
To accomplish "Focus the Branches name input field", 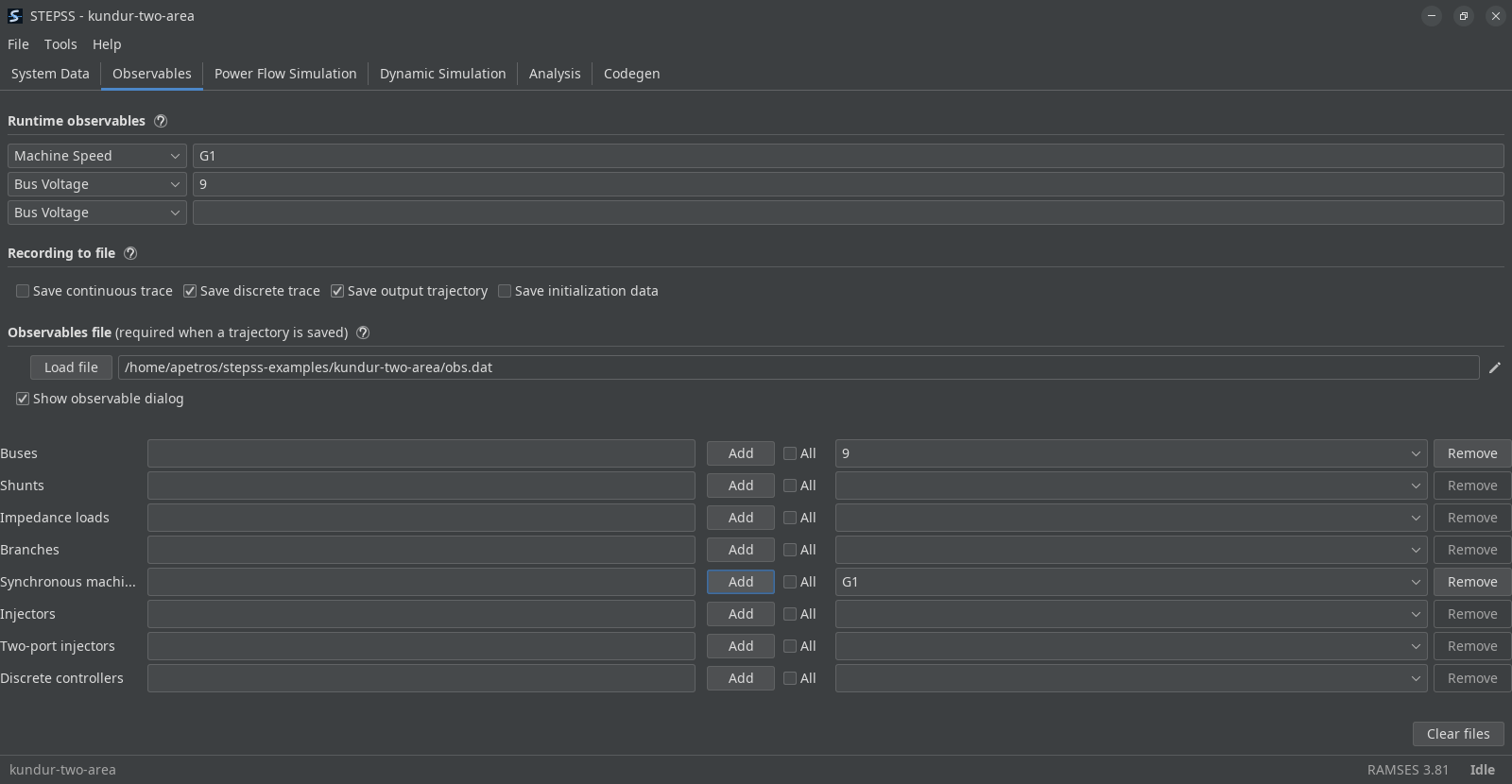I will click(421, 550).
